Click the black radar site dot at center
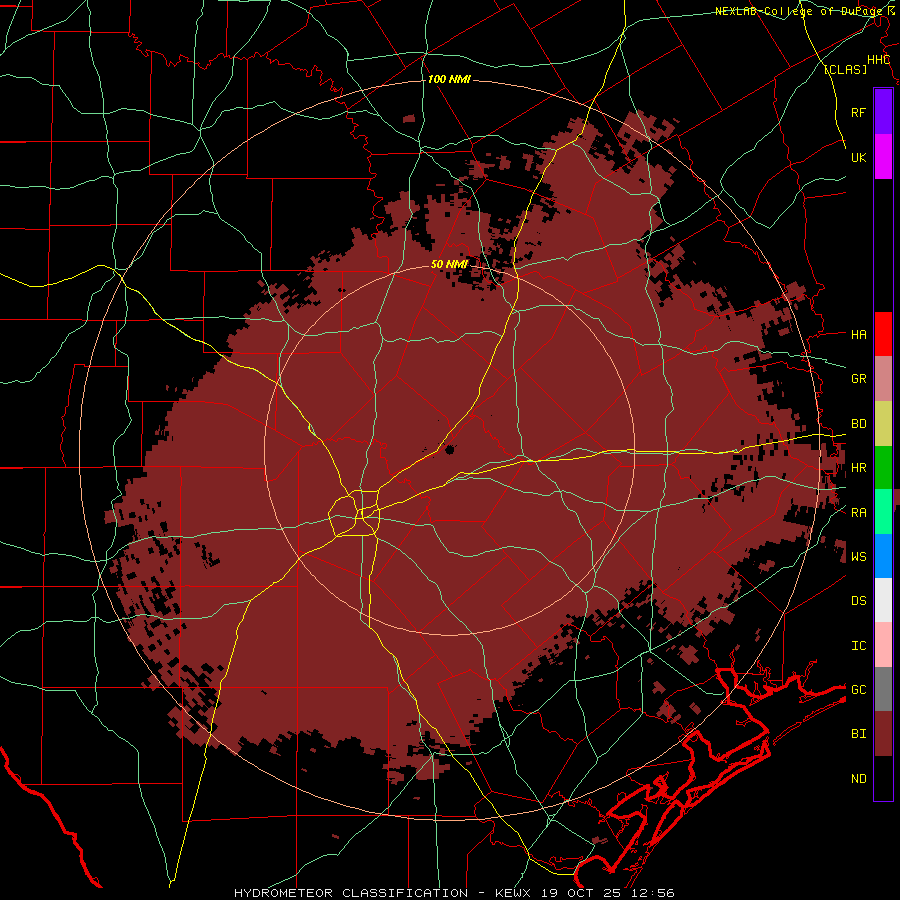Viewport: 900px width, 900px height. coord(449,450)
